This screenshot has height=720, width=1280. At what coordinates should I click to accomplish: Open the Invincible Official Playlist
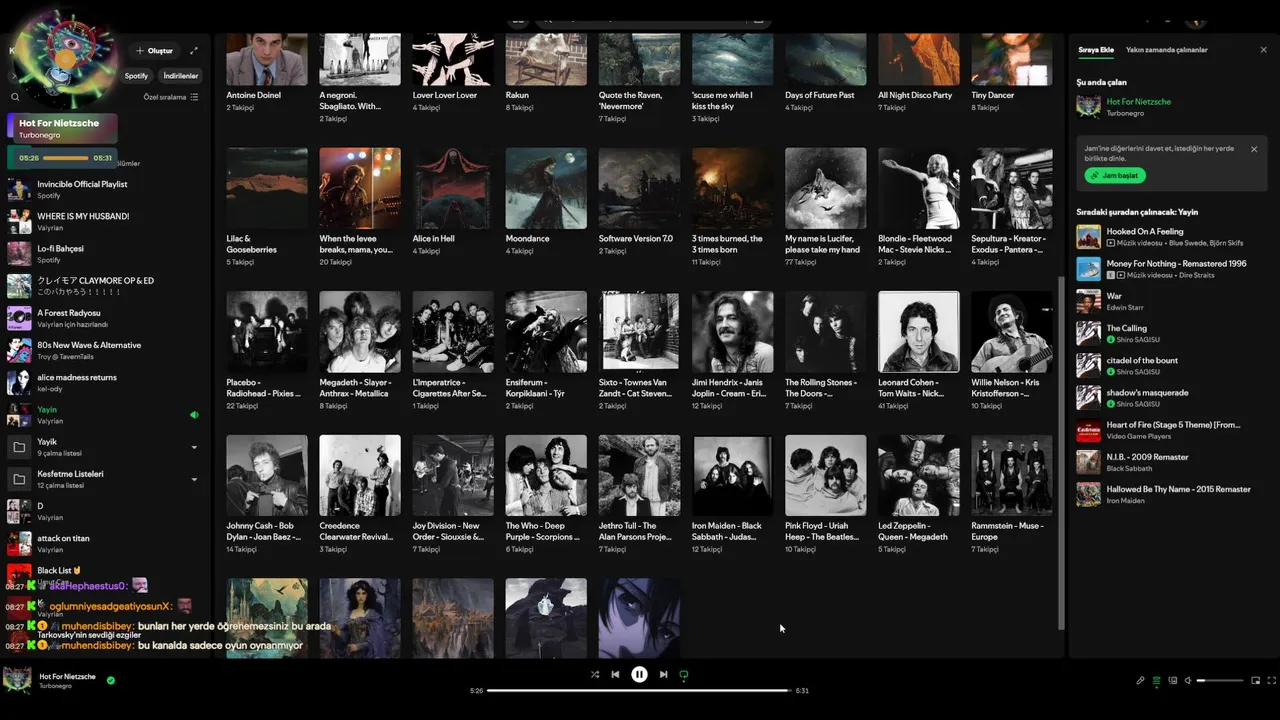point(105,189)
